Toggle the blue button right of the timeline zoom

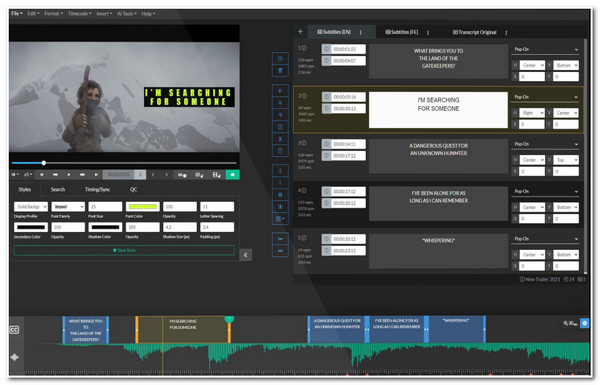point(585,323)
